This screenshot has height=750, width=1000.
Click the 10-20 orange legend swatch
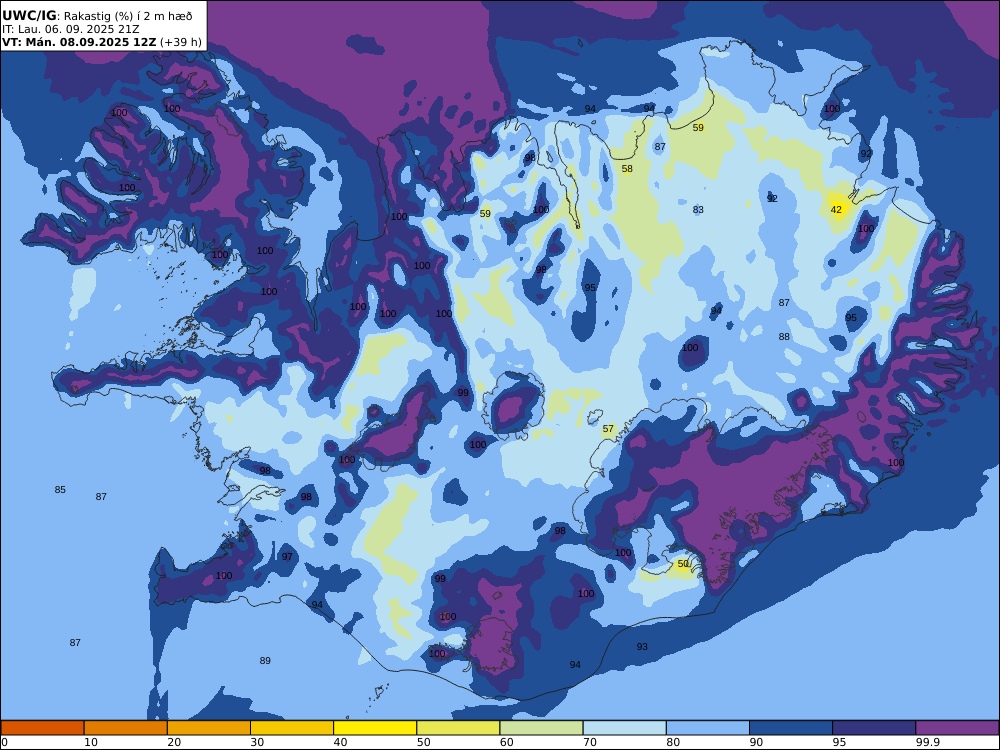click(x=126, y=728)
